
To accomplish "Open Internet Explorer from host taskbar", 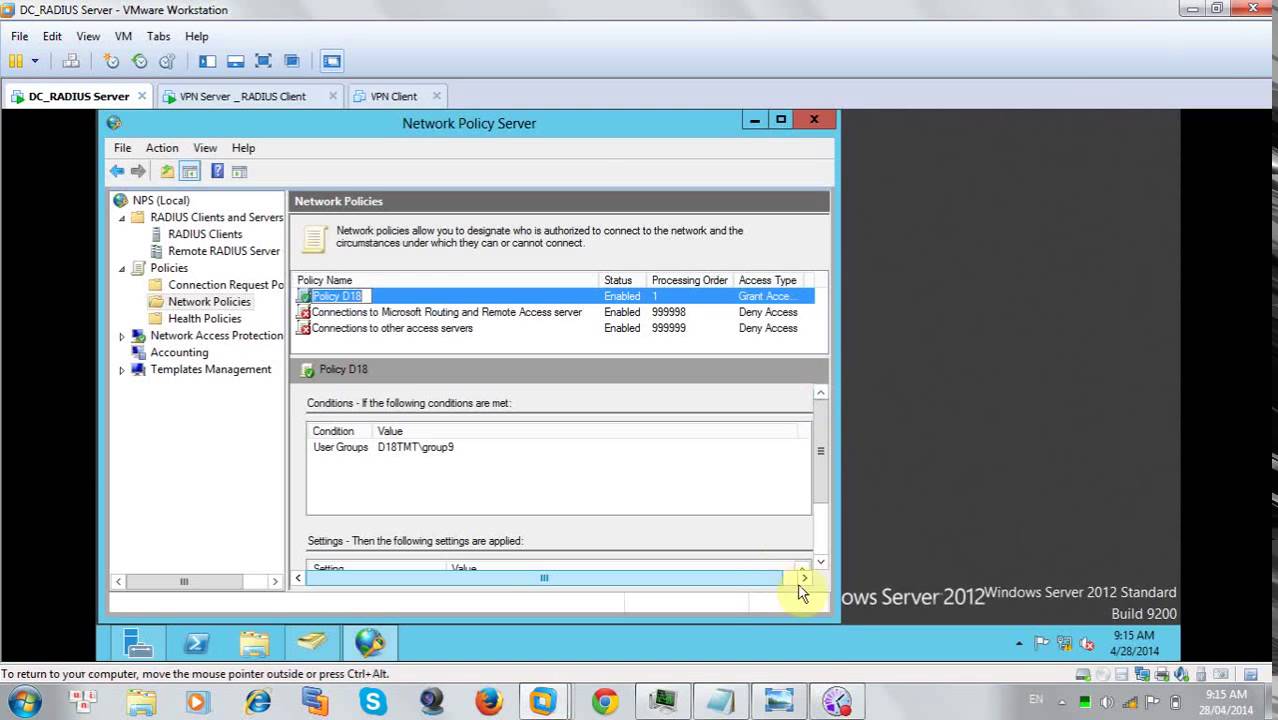I will pos(258,701).
